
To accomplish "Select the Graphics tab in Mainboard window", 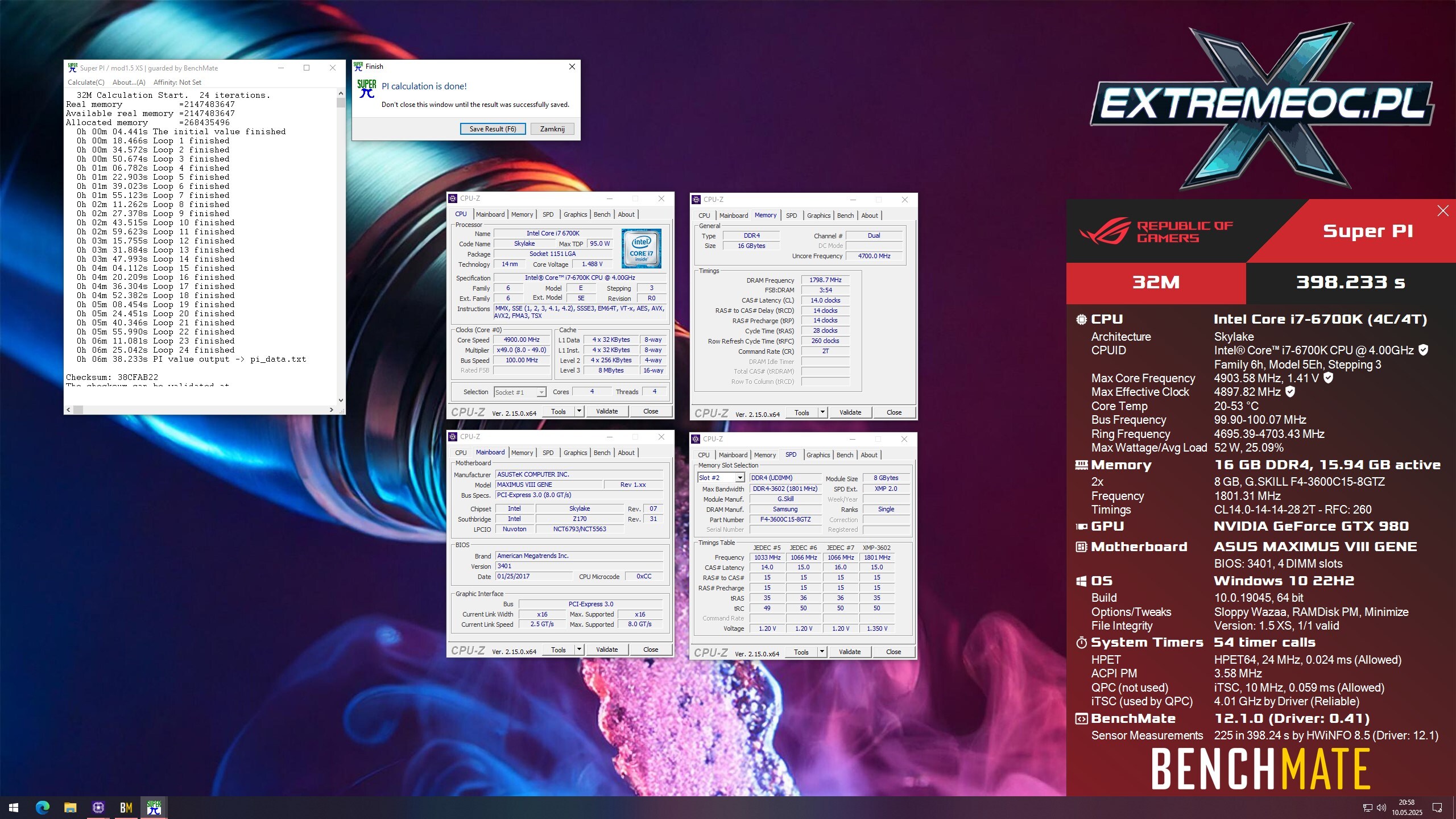I will click(x=575, y=453).
